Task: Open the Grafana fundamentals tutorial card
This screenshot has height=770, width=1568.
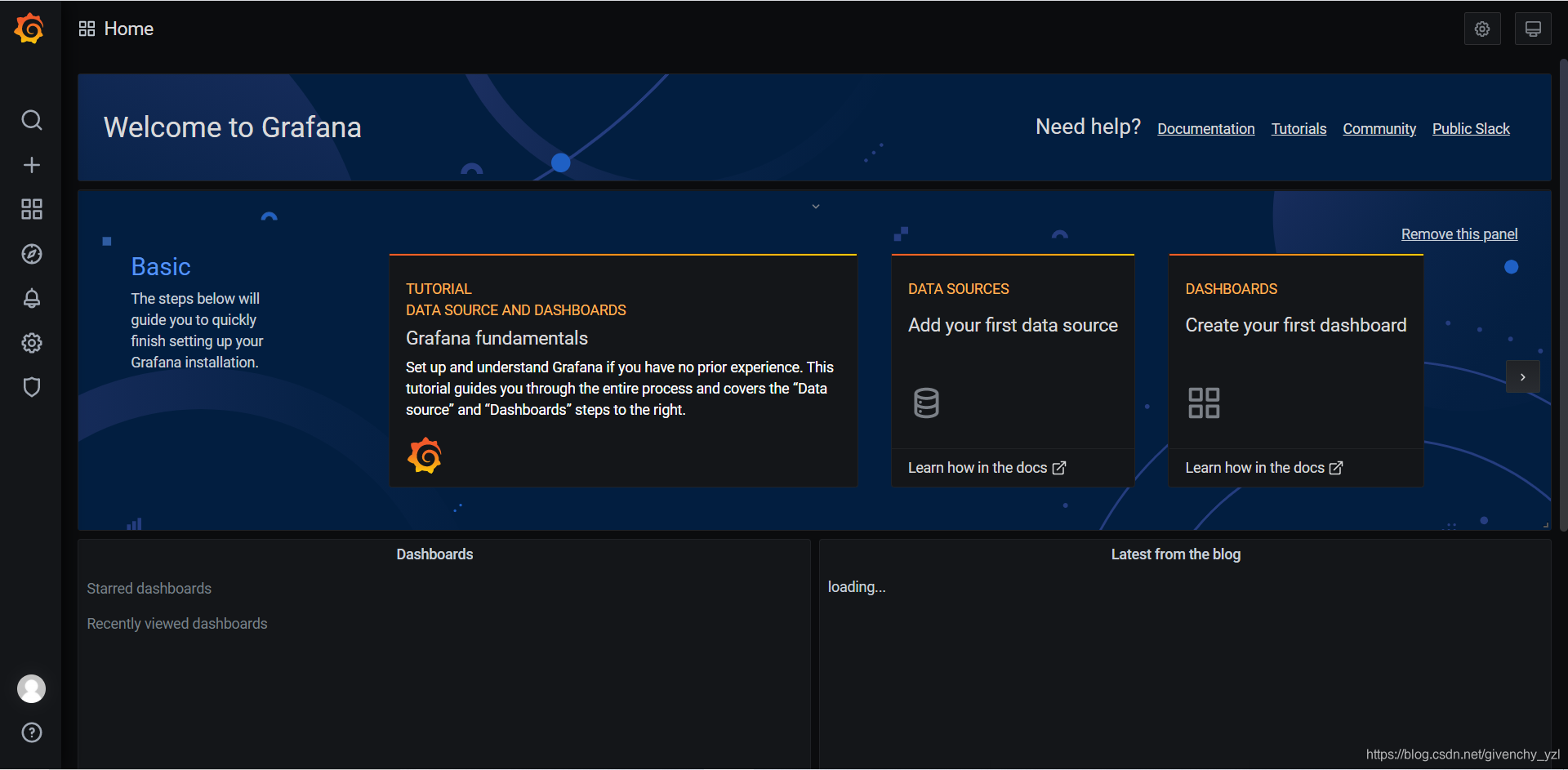Action: click(623, 371)
